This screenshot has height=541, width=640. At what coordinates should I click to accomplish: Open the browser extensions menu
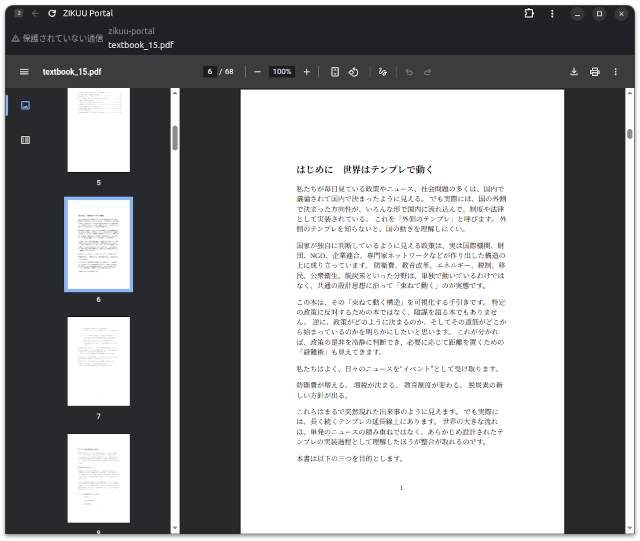529,14
